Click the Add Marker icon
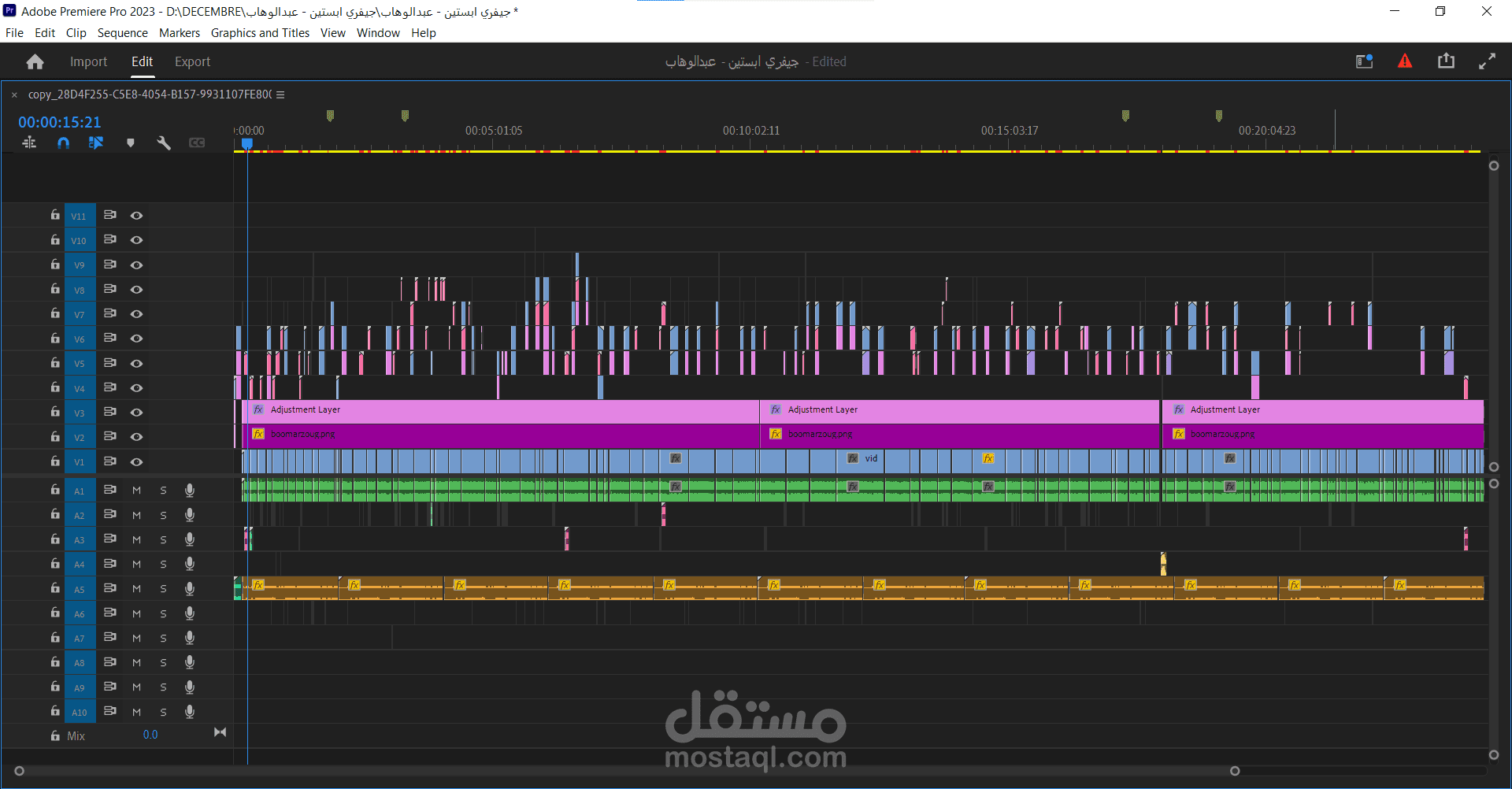 (131, 143)
